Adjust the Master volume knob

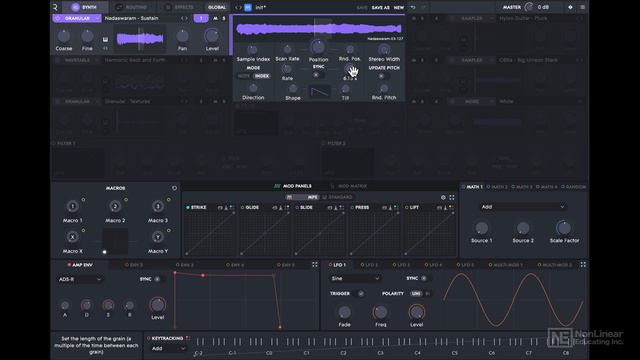tap(529, 7)
